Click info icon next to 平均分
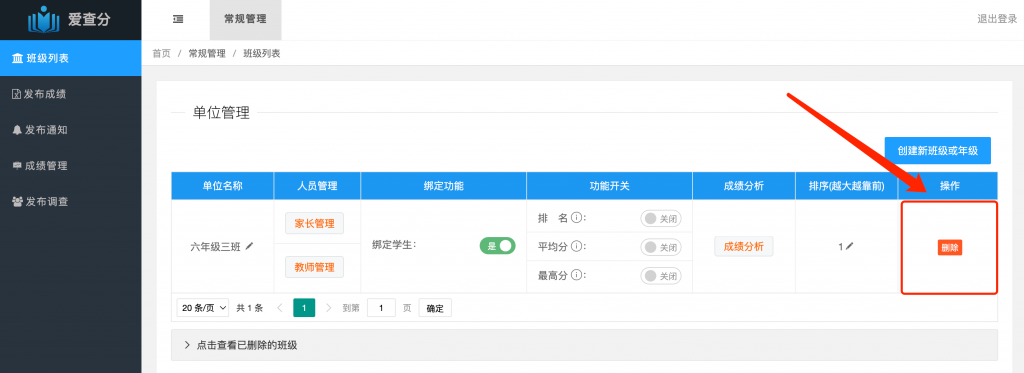 pyautogui.click(x=577, y=246)
